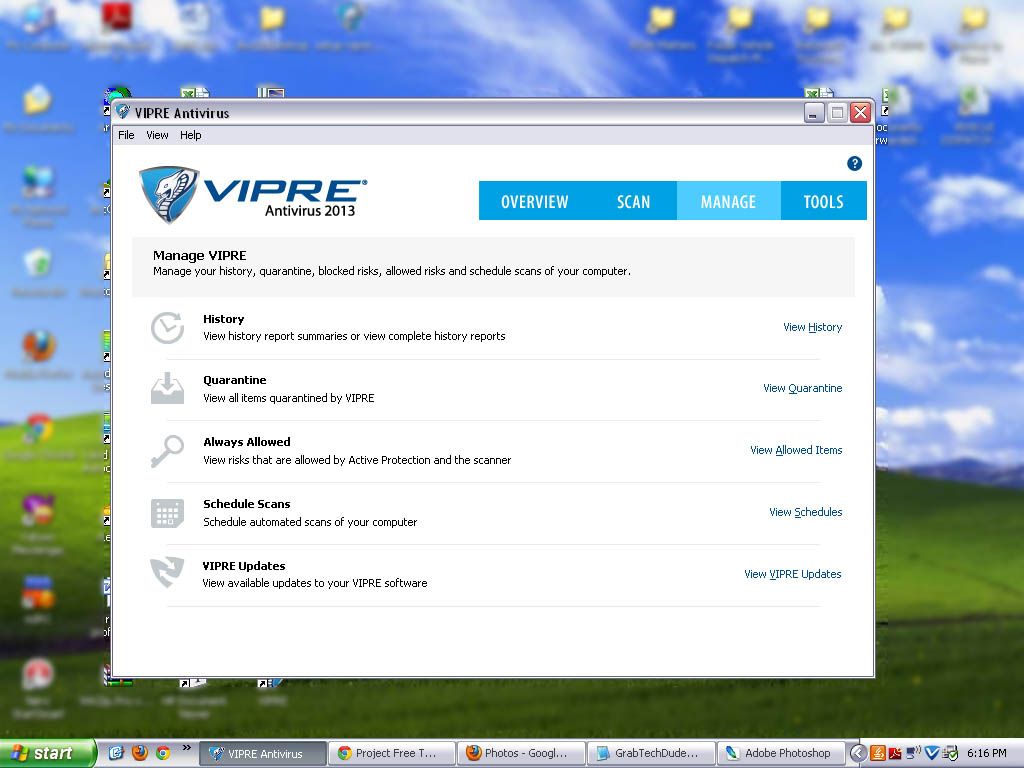Click "View risks that are allowed" description
1024x768 pixels.
pos(357,460)
